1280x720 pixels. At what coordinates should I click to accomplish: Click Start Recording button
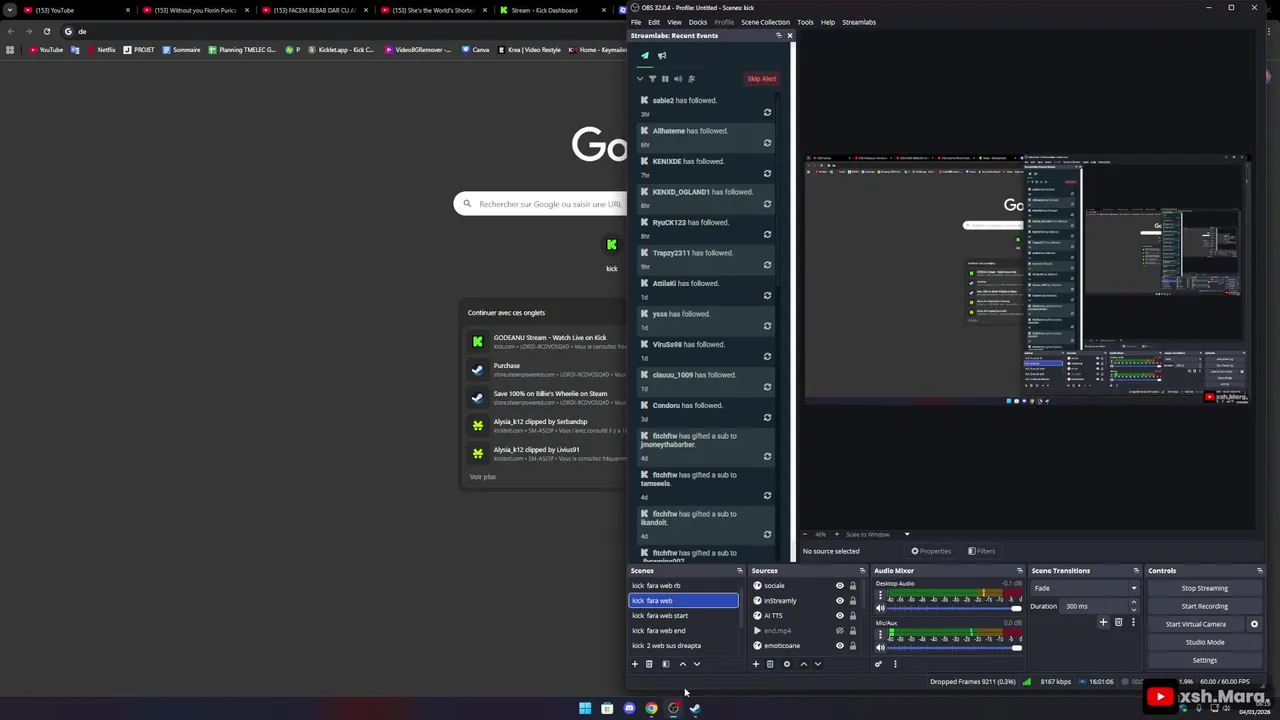click(x=1204, y=606)
